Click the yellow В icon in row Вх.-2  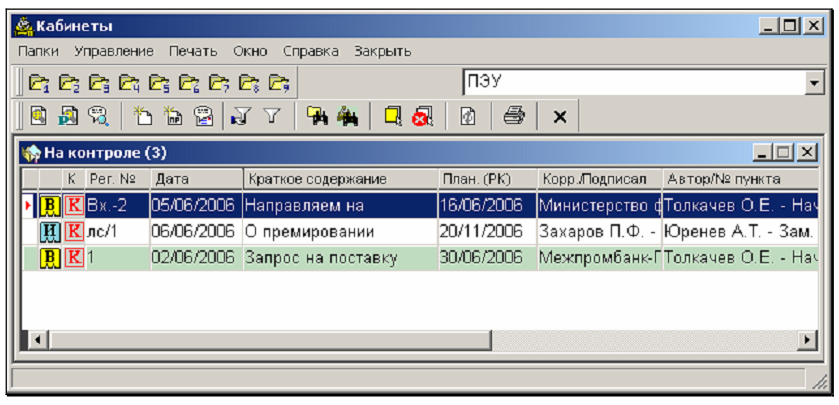[x=51, y=206]
